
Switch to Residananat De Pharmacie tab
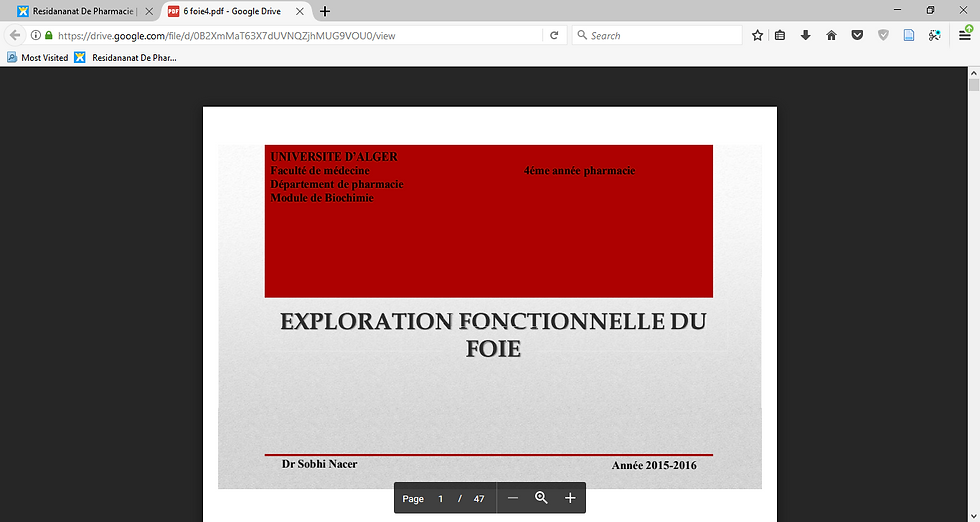coord(83,11)
